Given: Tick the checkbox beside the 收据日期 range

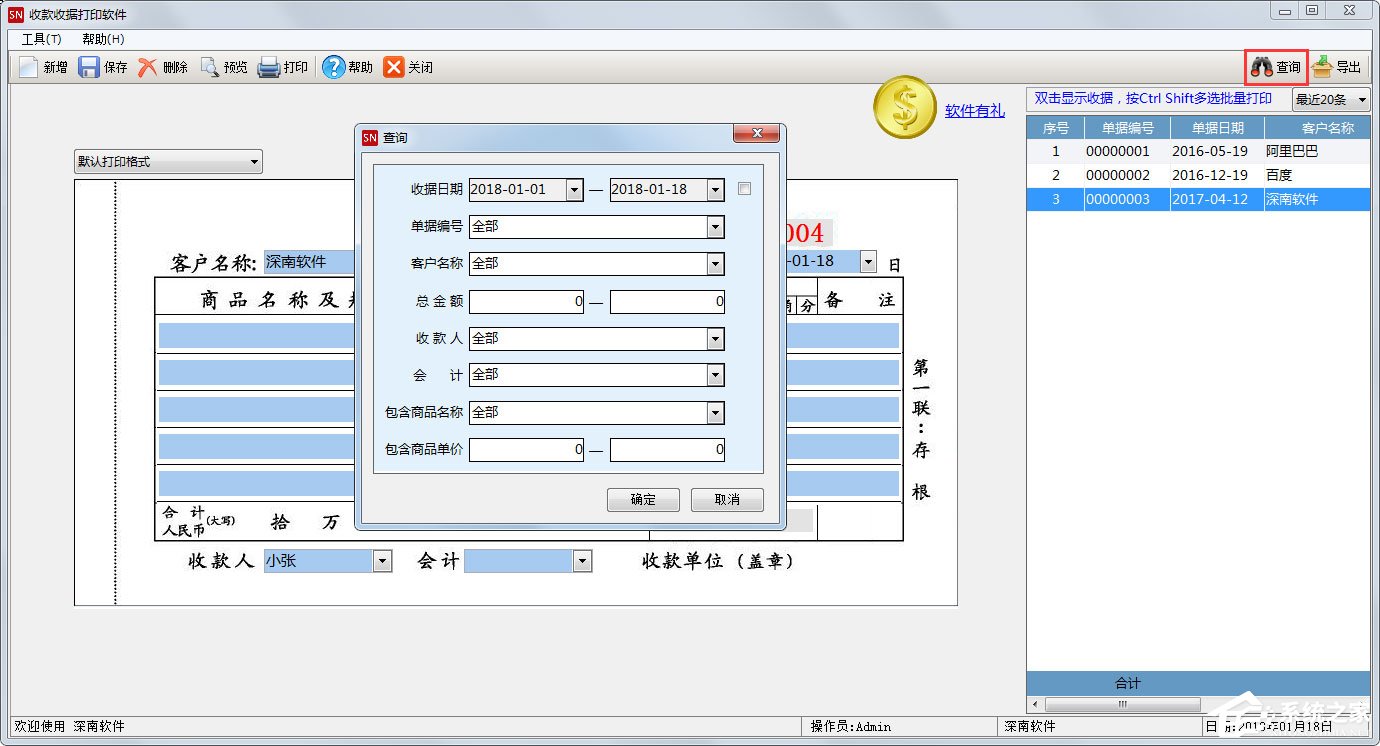Looking at the screenshot, I should point(744,189).
